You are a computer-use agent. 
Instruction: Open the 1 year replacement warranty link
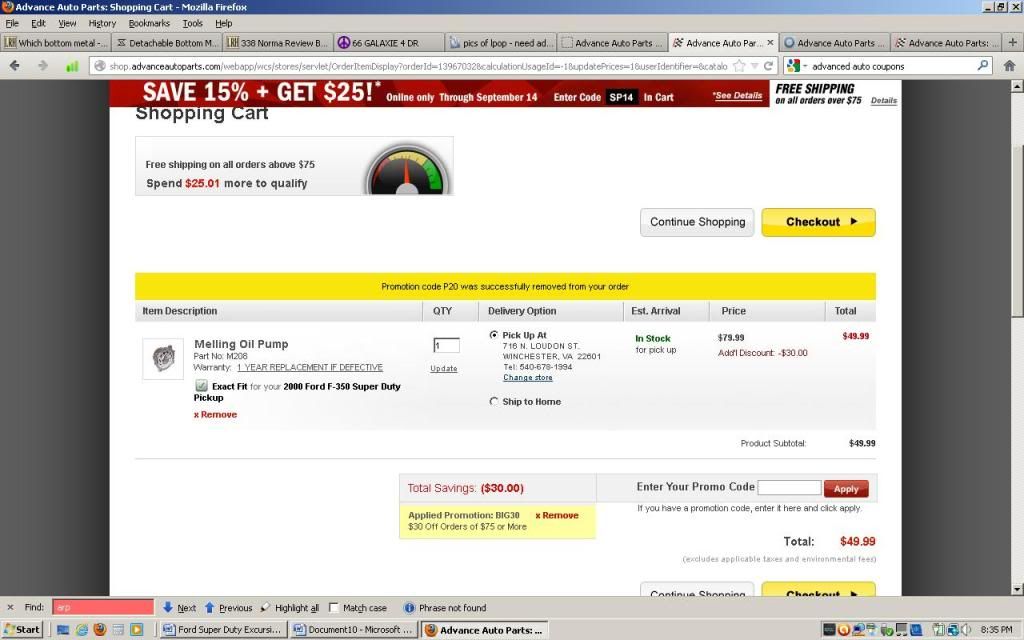click(x=310, y=367)
